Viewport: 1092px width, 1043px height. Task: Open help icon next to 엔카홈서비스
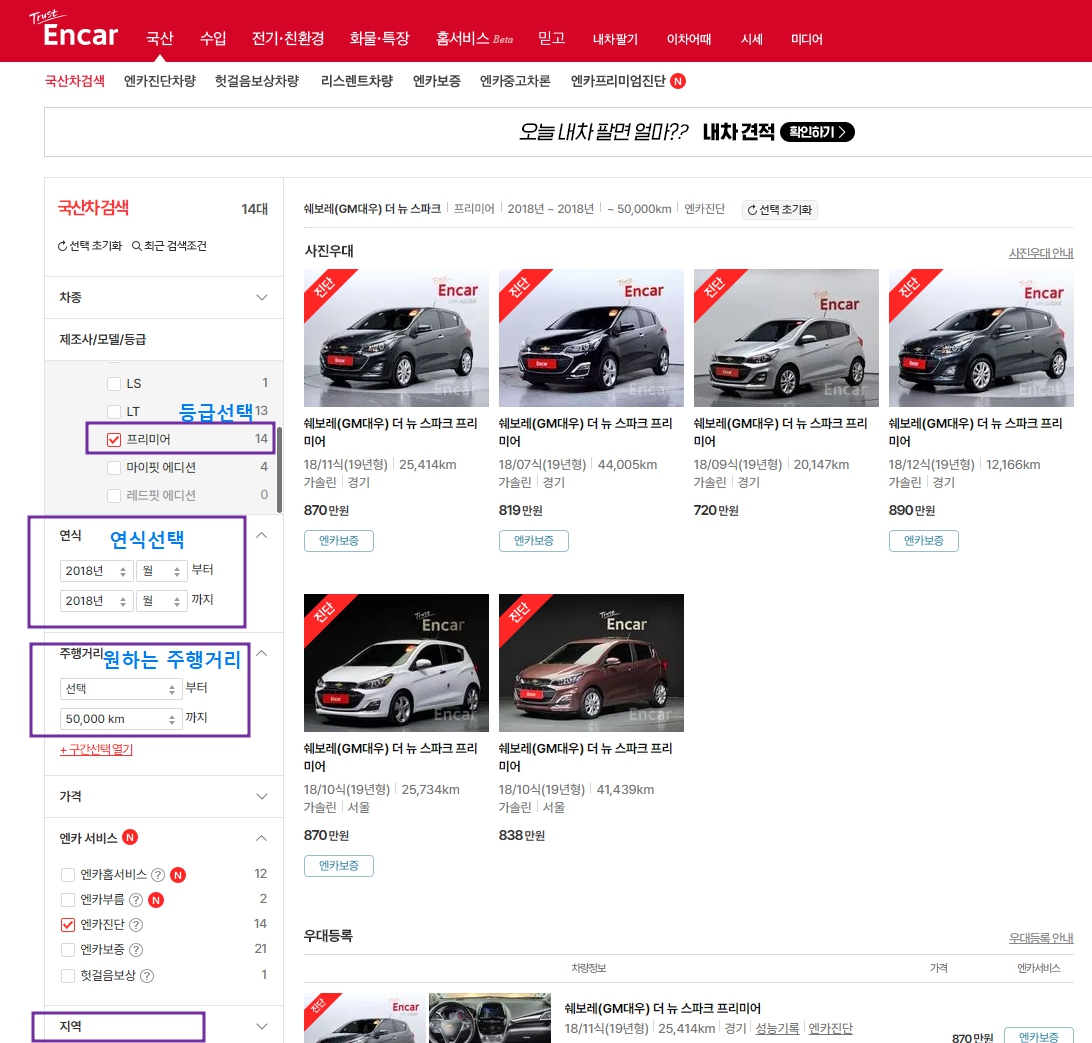[158, 875]
